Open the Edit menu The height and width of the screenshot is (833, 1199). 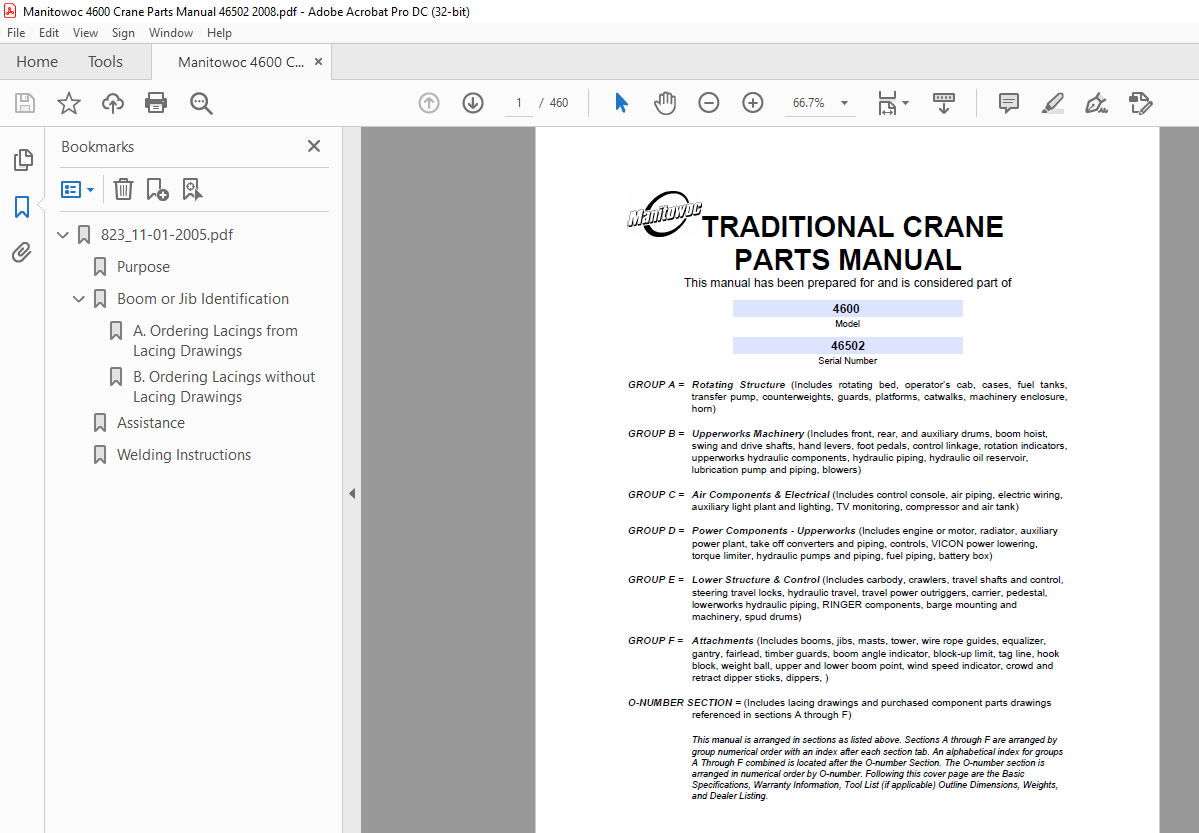tap(49, 33)
